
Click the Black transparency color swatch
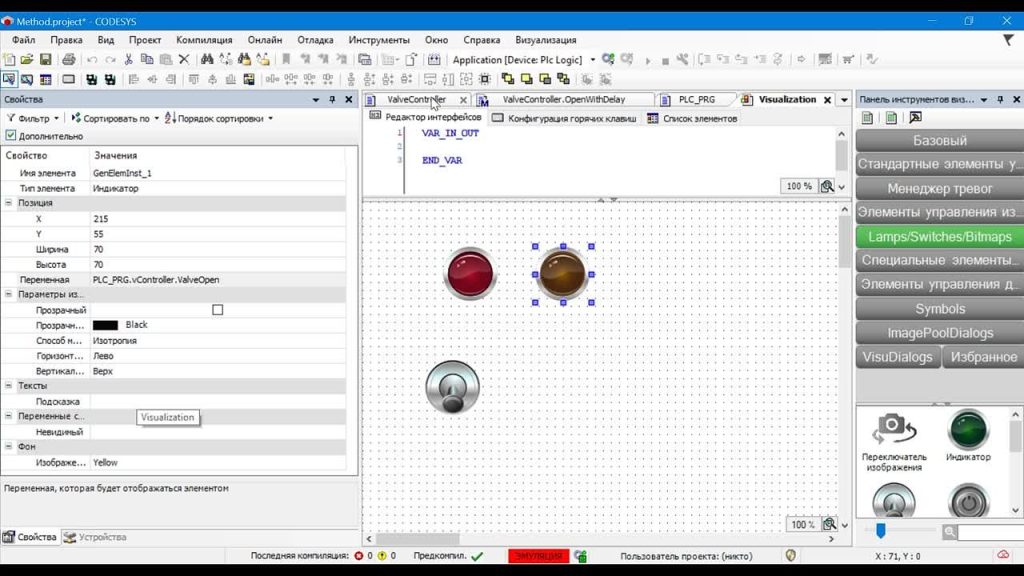pyautogui.click(x=105, y=325)
